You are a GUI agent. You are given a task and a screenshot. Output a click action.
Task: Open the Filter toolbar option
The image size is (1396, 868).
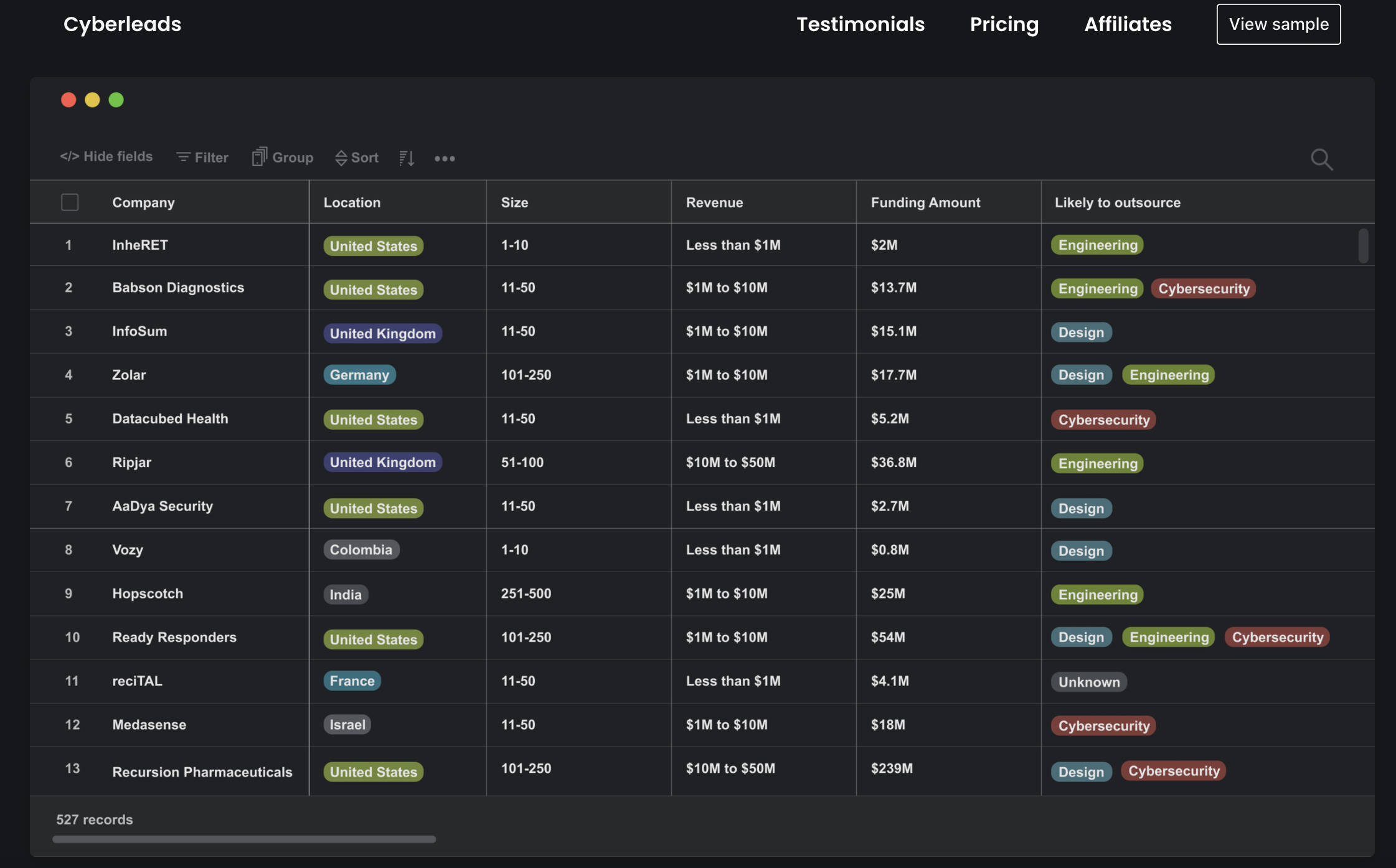pyautogui.click(x=202, y=158)
